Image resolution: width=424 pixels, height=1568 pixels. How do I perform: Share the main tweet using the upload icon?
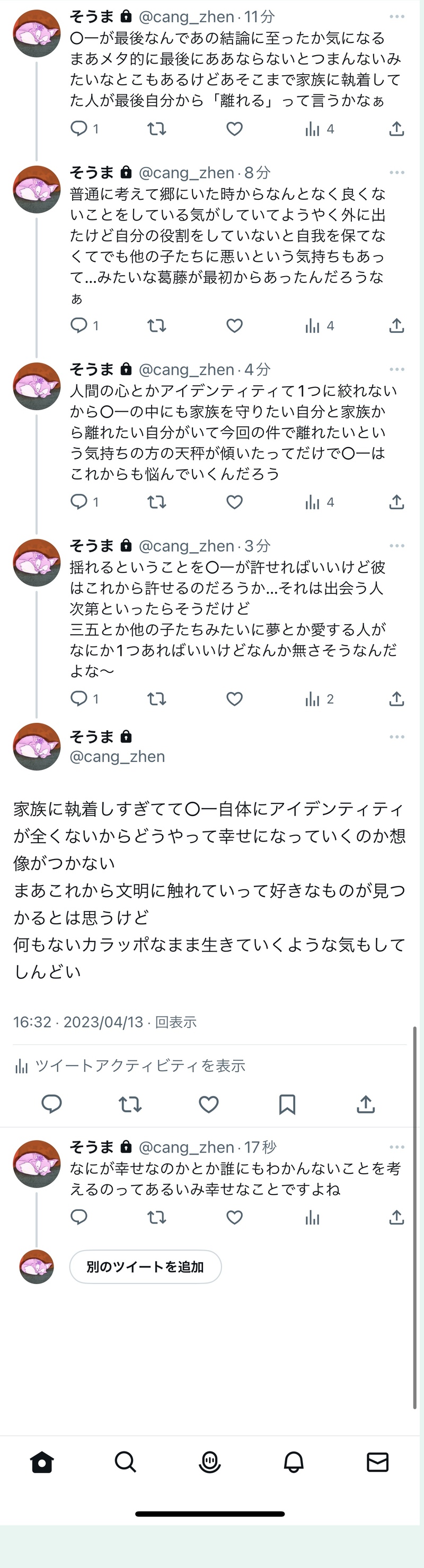[x=366, y=1104]
